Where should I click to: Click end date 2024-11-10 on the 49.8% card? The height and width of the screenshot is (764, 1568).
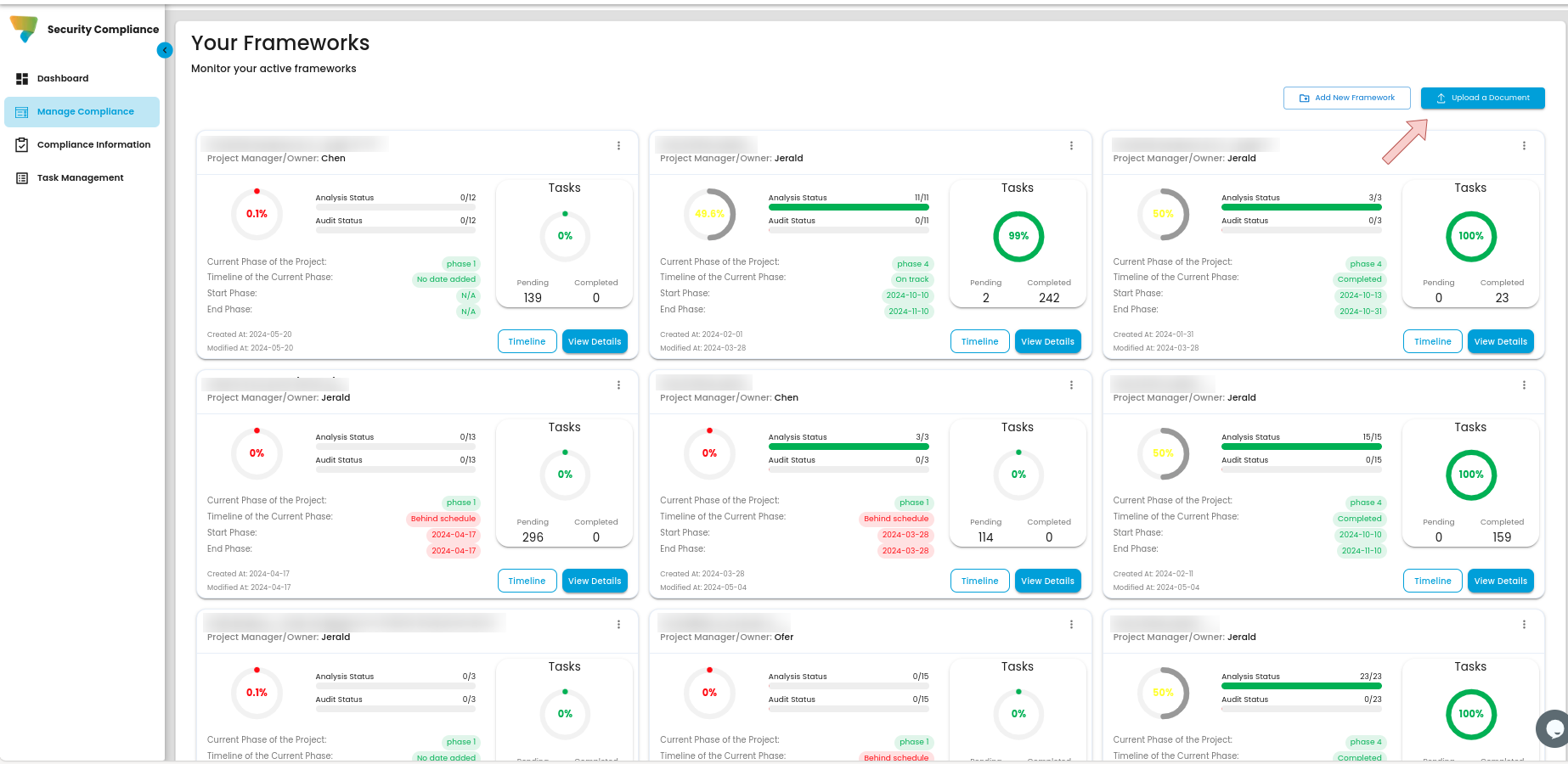coord(909,312)
